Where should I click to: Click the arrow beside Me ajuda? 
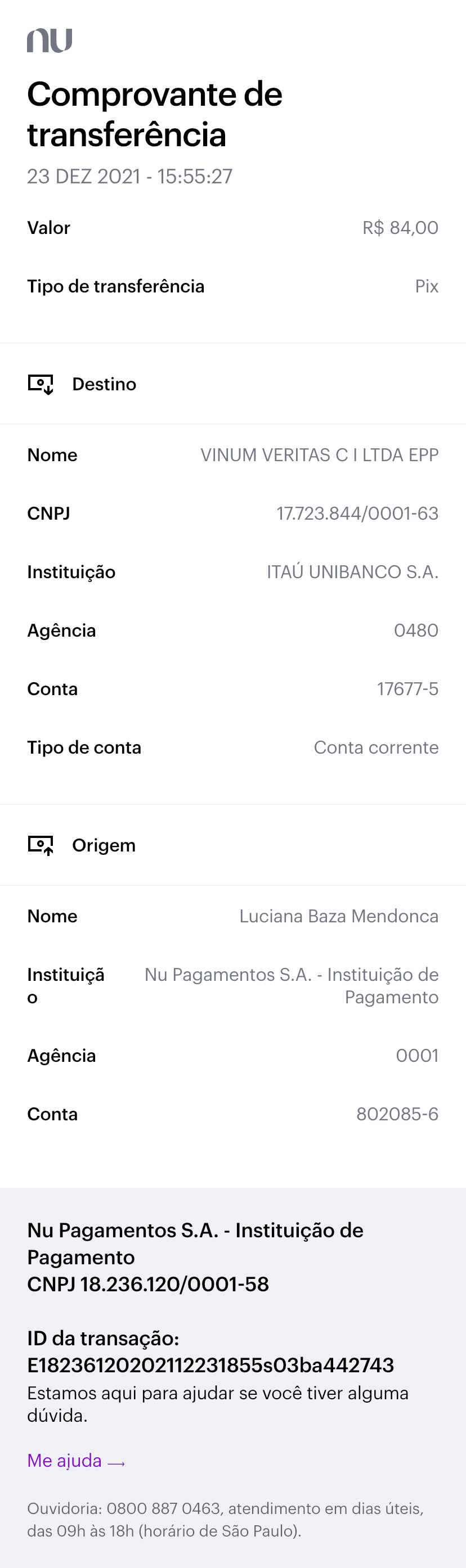coord(116,1462)
